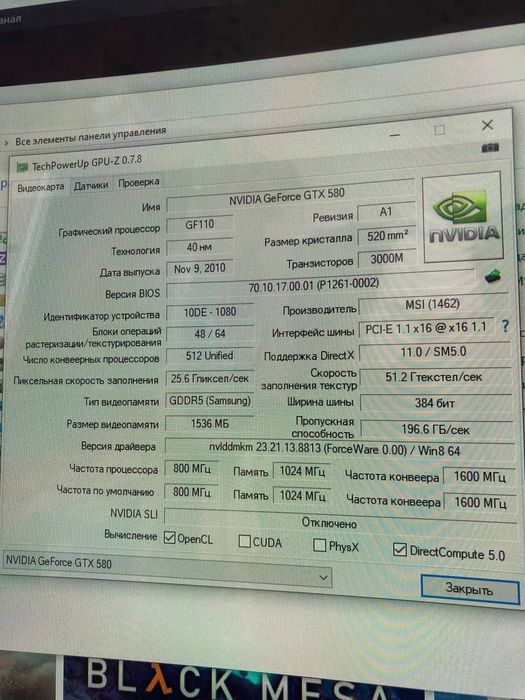
Task: Click NVIDIA SLI status Отключено
Action: click(x=341, y=522)
